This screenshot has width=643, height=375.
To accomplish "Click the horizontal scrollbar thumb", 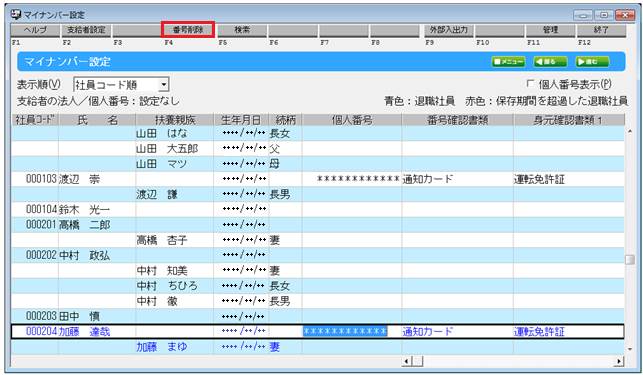I will pyautogui.click(x=417, y=361).
